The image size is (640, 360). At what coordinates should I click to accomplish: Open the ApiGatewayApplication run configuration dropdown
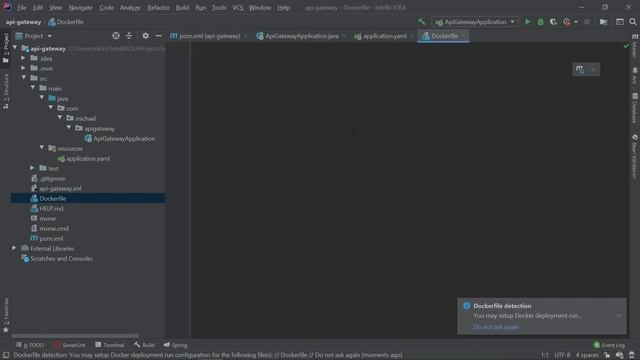(475, 22)
